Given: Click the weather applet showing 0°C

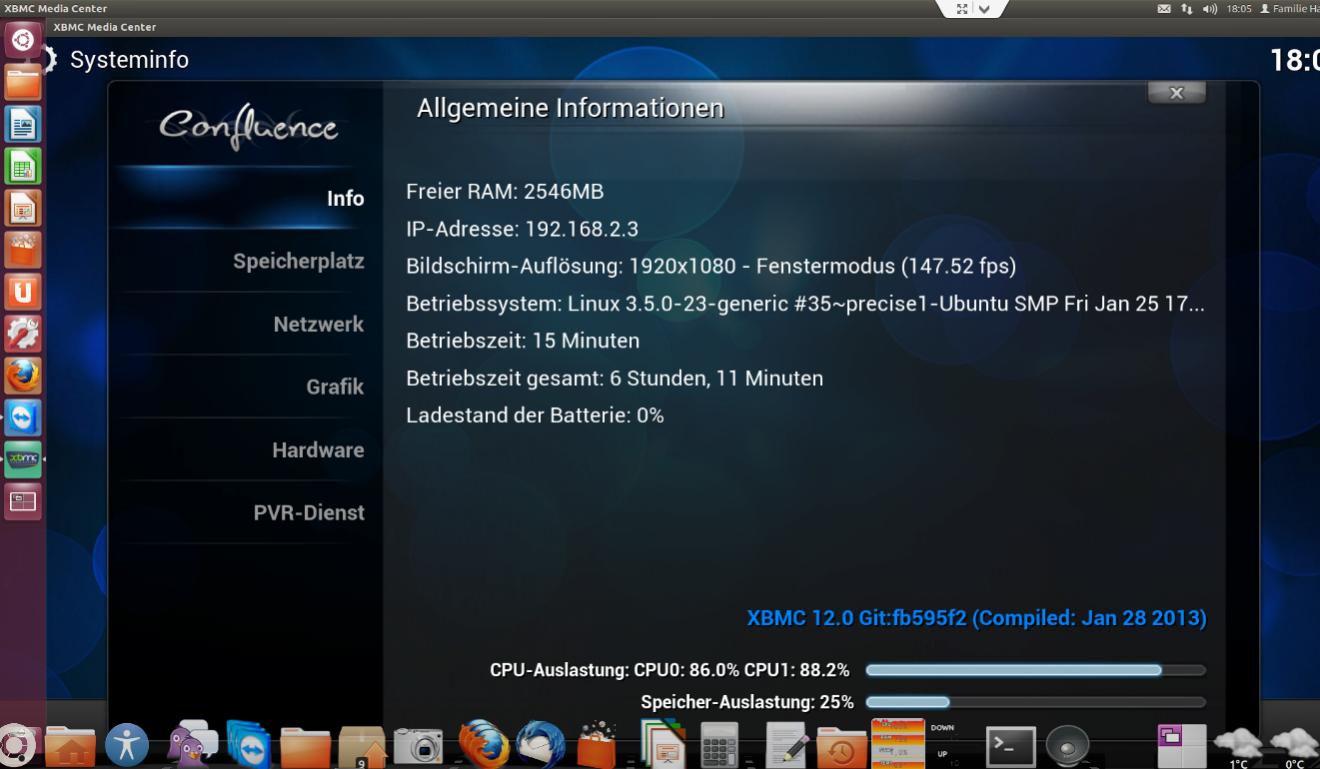Looking at the screenshot, I should click(x=1294, y=748).
